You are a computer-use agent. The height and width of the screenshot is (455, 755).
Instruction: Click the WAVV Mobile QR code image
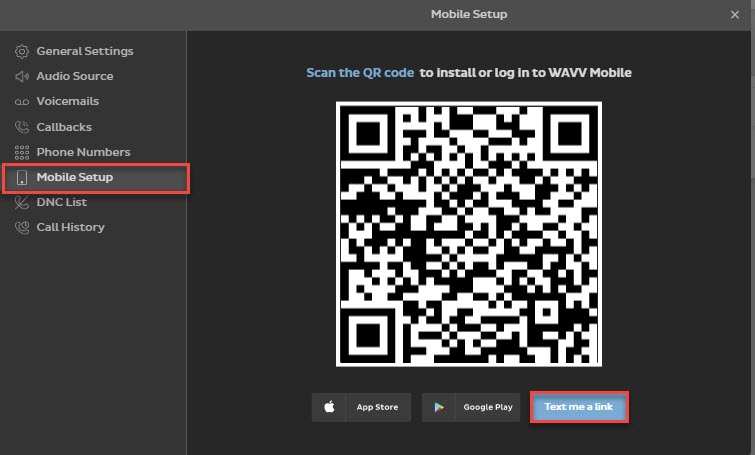pyautogui.click(x=469, y=234)
